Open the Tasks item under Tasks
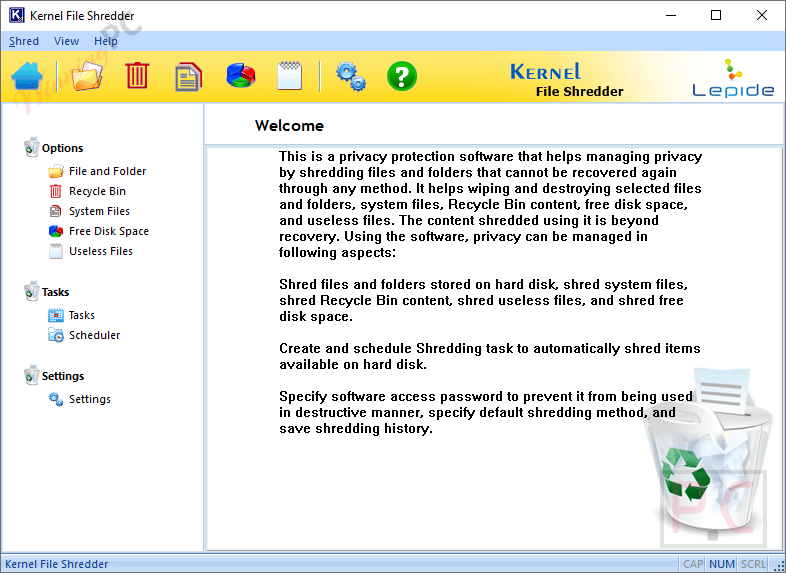Image resolution: width=786 pixels, height=573 pixels. (82, 315)
